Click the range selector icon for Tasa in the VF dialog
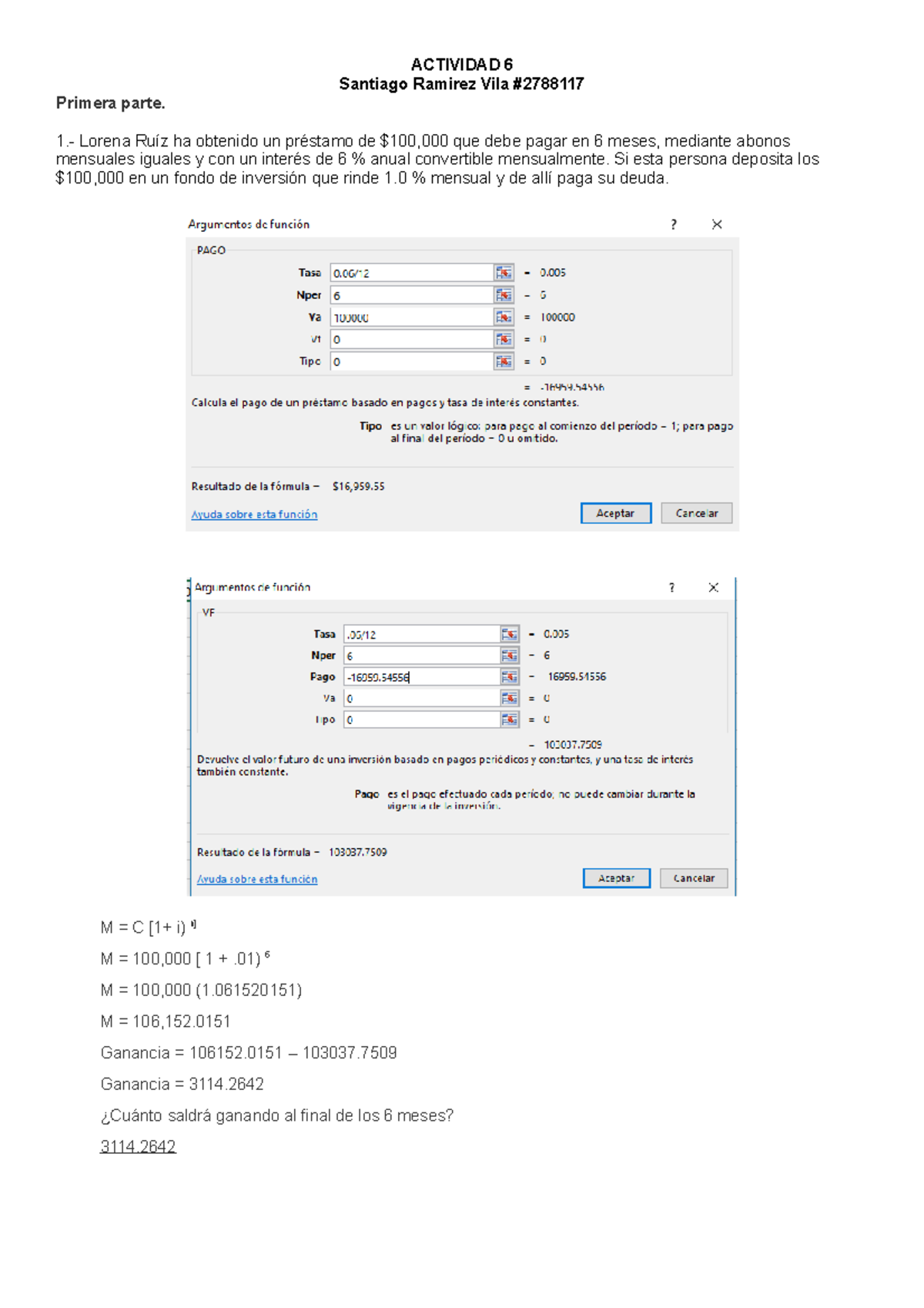 tap(509, 634)
